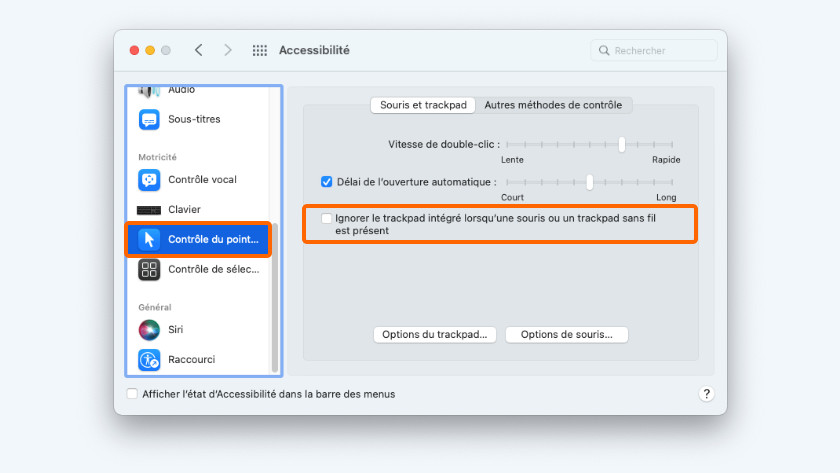Switch to Souris et trackpad tab
Screen dimensions: 840x473
pos(423,105)
